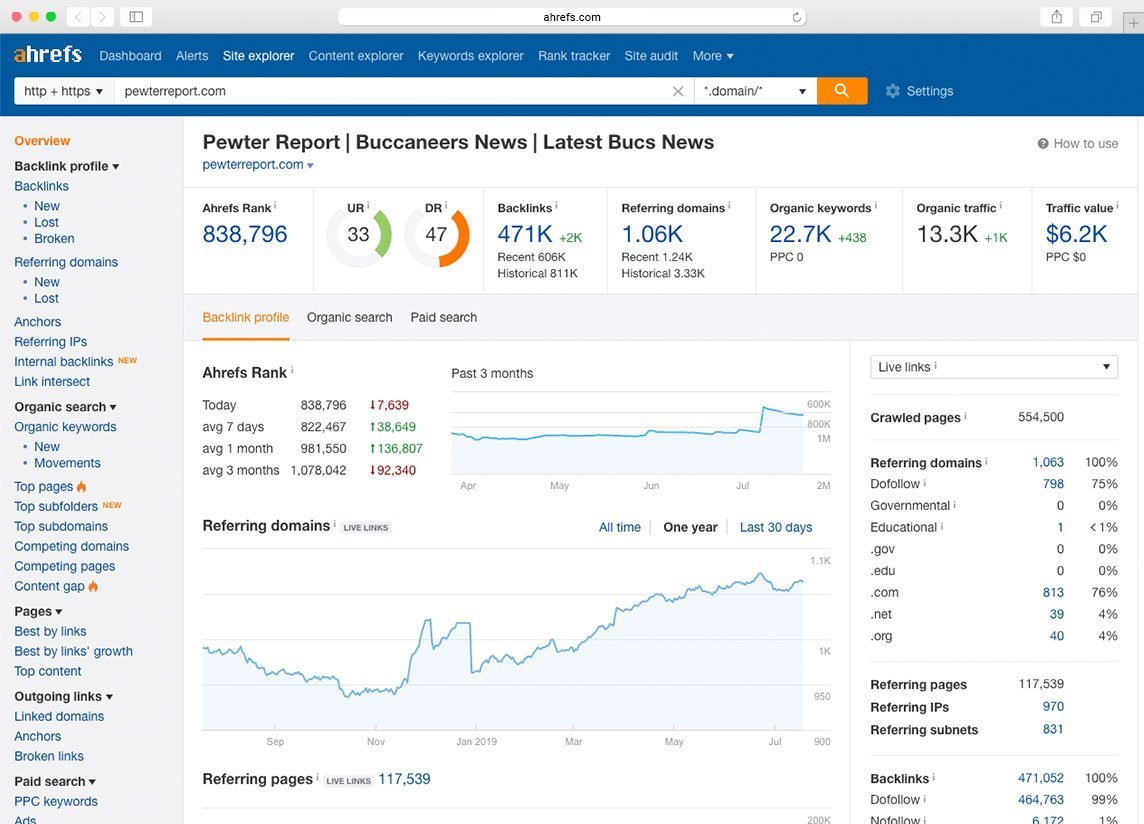This screenshot has width=1144, height=824.
Task: Click the info icon next to Organic keywords metric
Action: (876, 206)
